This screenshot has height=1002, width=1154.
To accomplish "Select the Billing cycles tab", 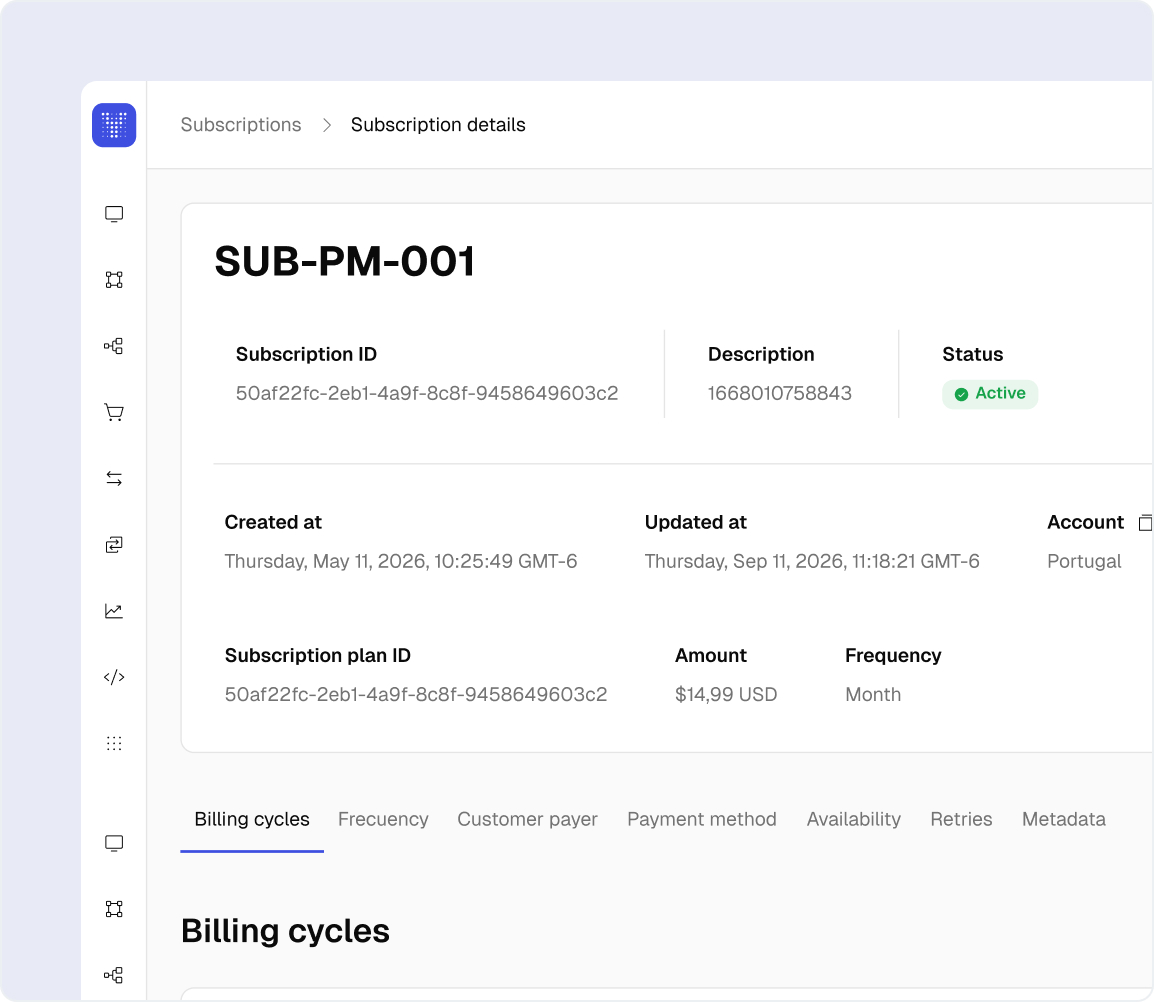I will [252, 819].
